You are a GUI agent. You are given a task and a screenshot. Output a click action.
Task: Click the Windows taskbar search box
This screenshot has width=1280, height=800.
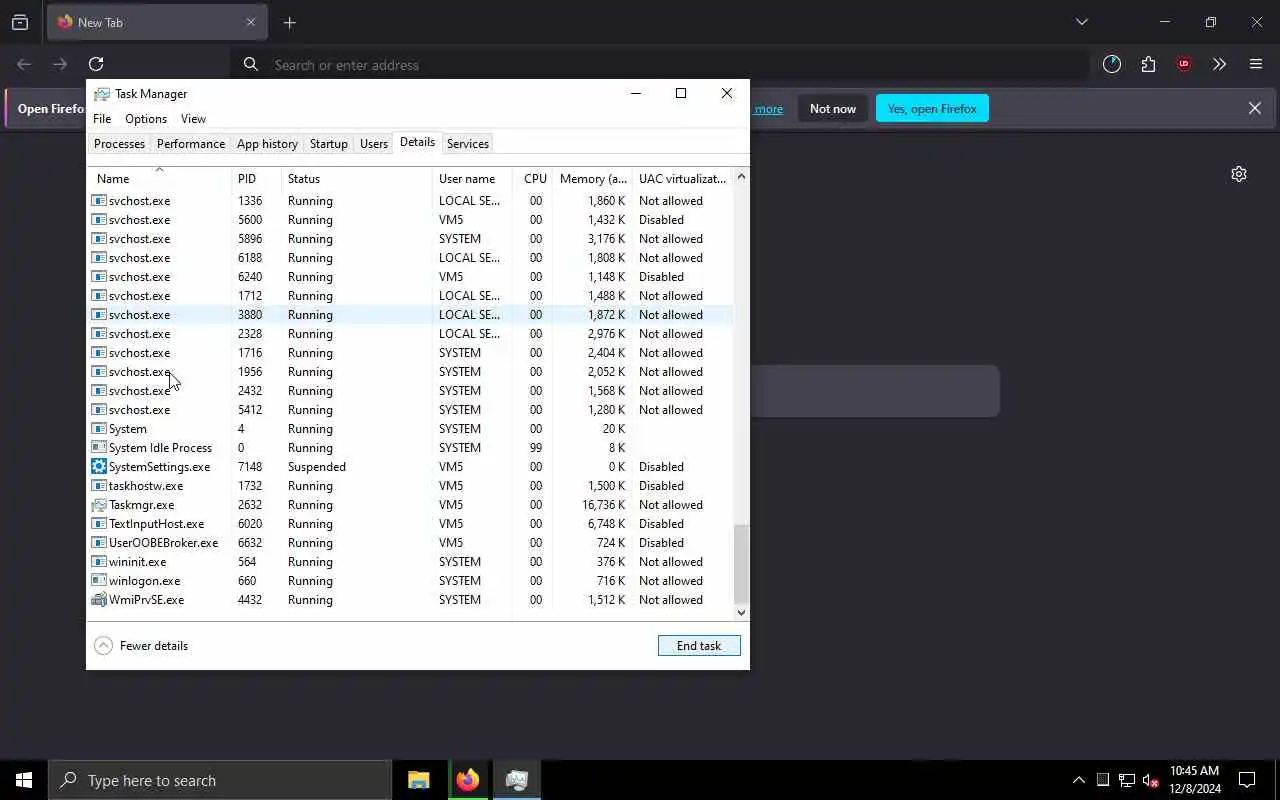coord(220,780)
